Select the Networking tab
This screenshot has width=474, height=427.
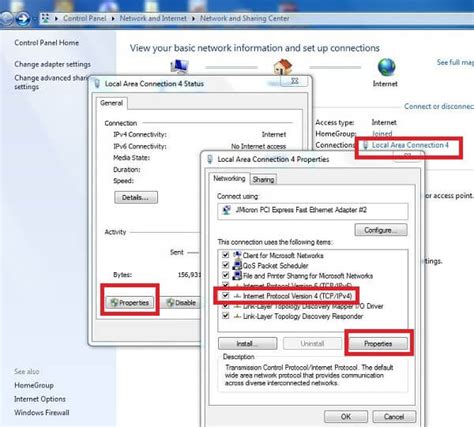click(229, 178)
